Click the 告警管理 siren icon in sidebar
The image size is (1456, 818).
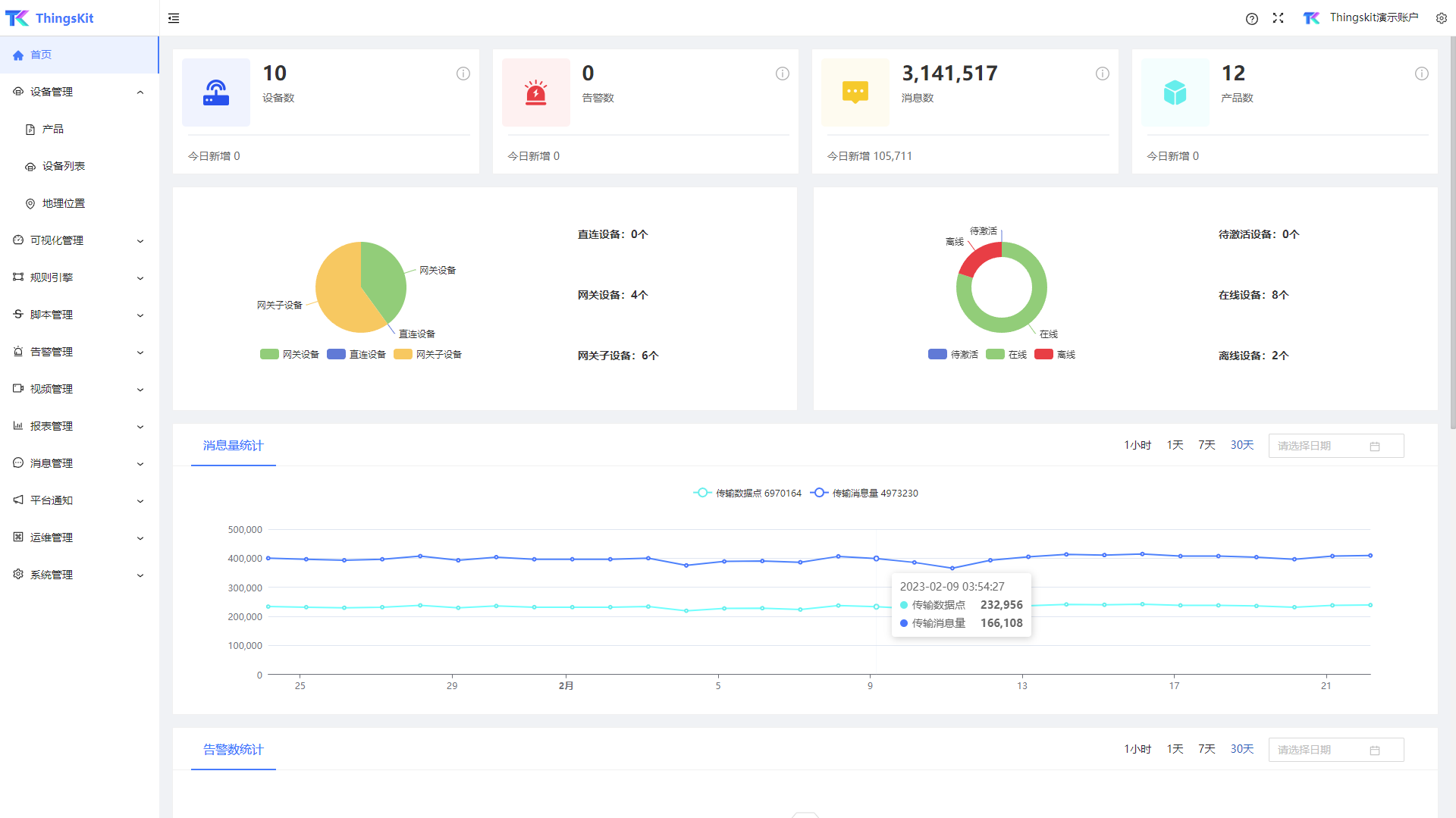[x=18, y=352]
